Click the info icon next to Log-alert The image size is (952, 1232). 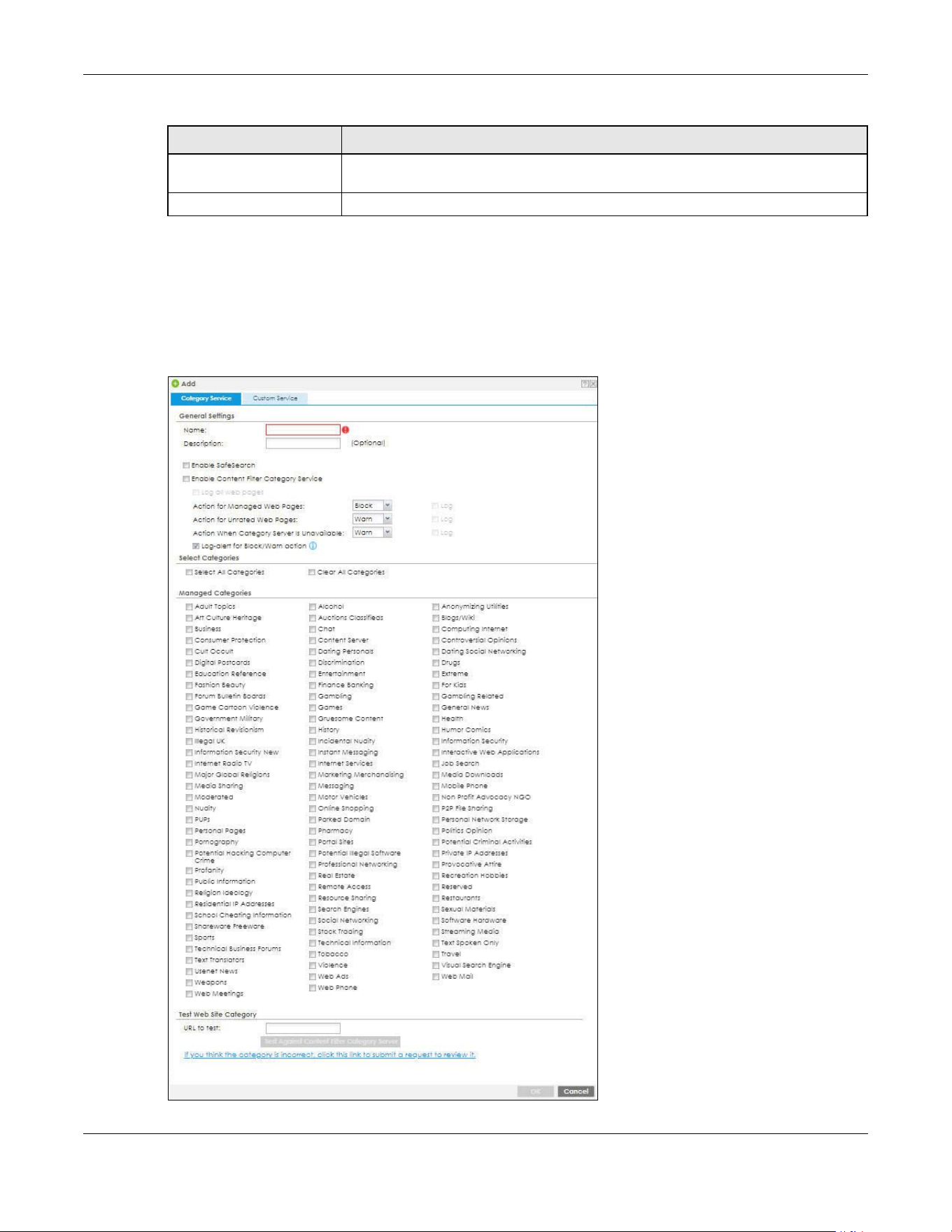pos(313,546)
